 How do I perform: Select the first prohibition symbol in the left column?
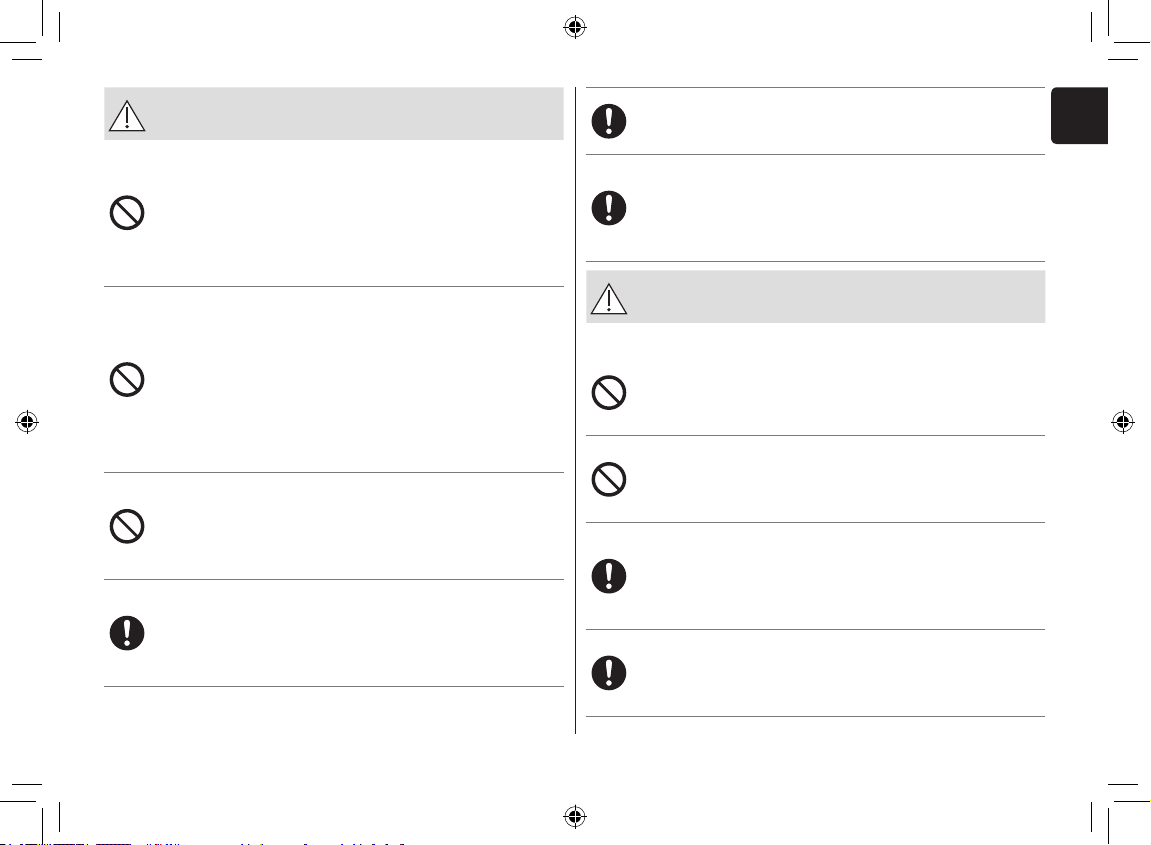point(127,213)
